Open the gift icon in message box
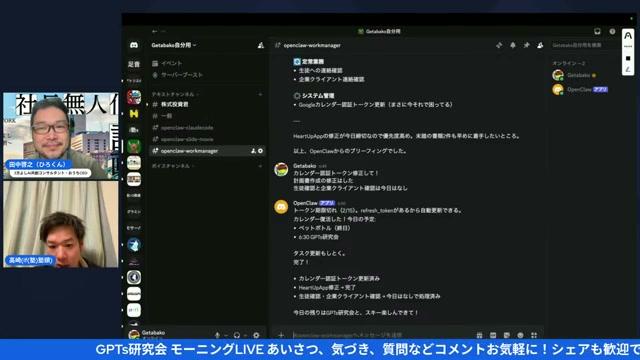Screen dimensions: 640x360 [x=480, y=335]
